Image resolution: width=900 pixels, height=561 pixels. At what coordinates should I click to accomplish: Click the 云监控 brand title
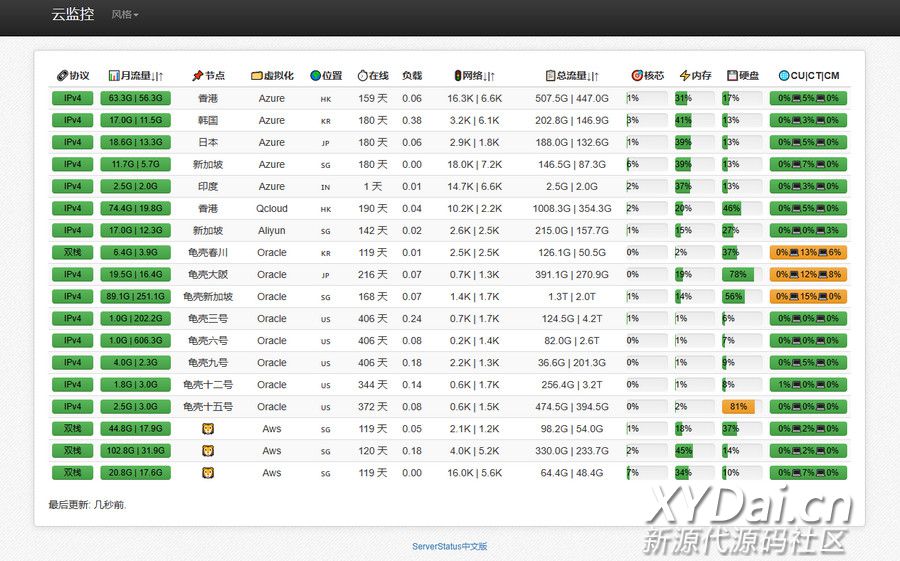(x=73, y=15)
